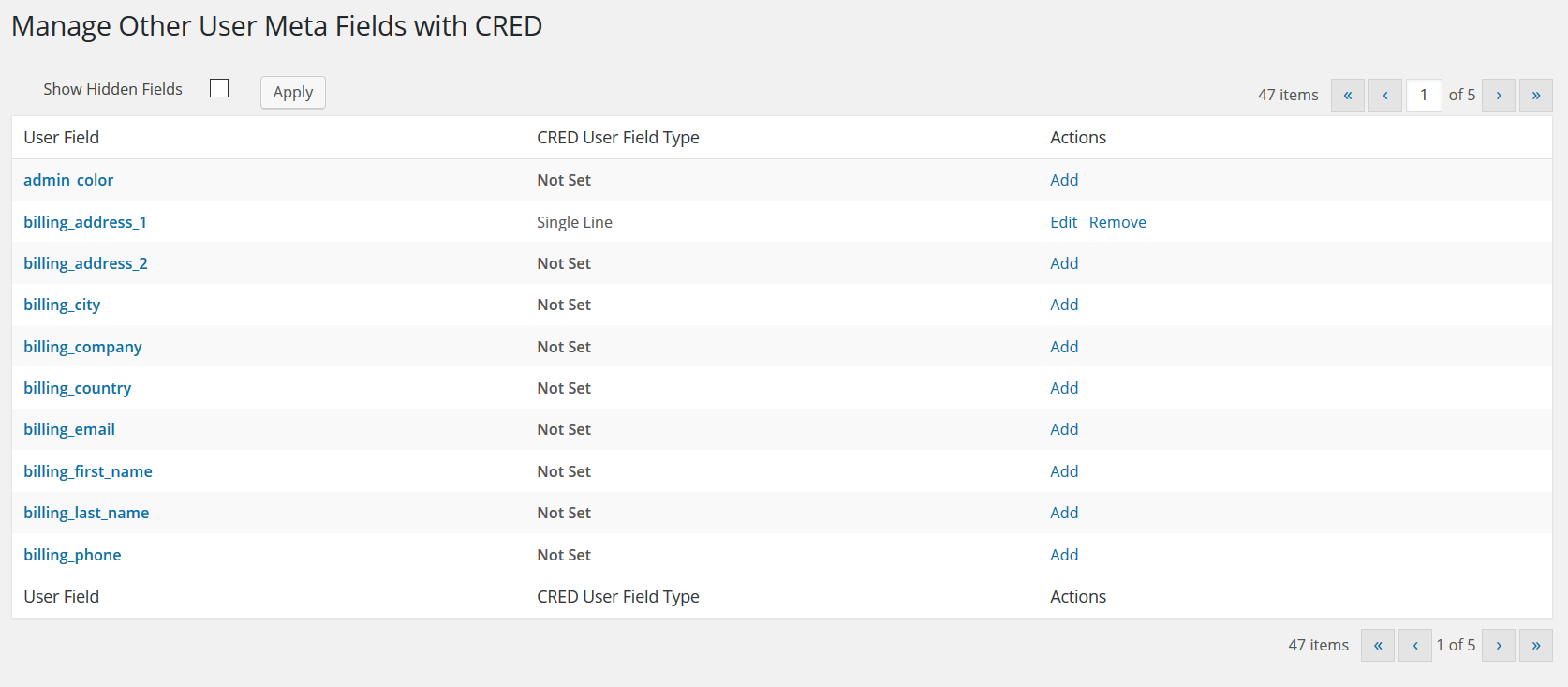This screenshot has height=687, width=1568.
Task: Edit the billing_address_1 field type
Action: [1063, 222]
